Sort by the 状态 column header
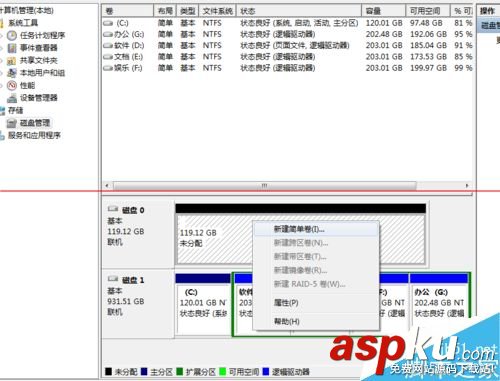 pos(299,11)
